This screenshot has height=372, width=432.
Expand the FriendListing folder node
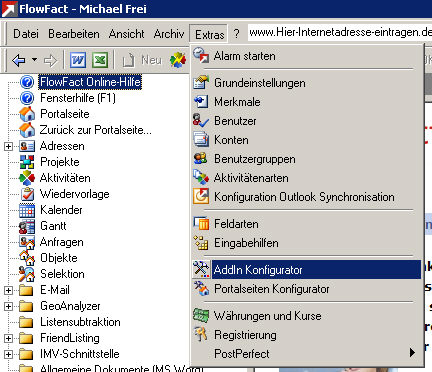tap(8, 338)
